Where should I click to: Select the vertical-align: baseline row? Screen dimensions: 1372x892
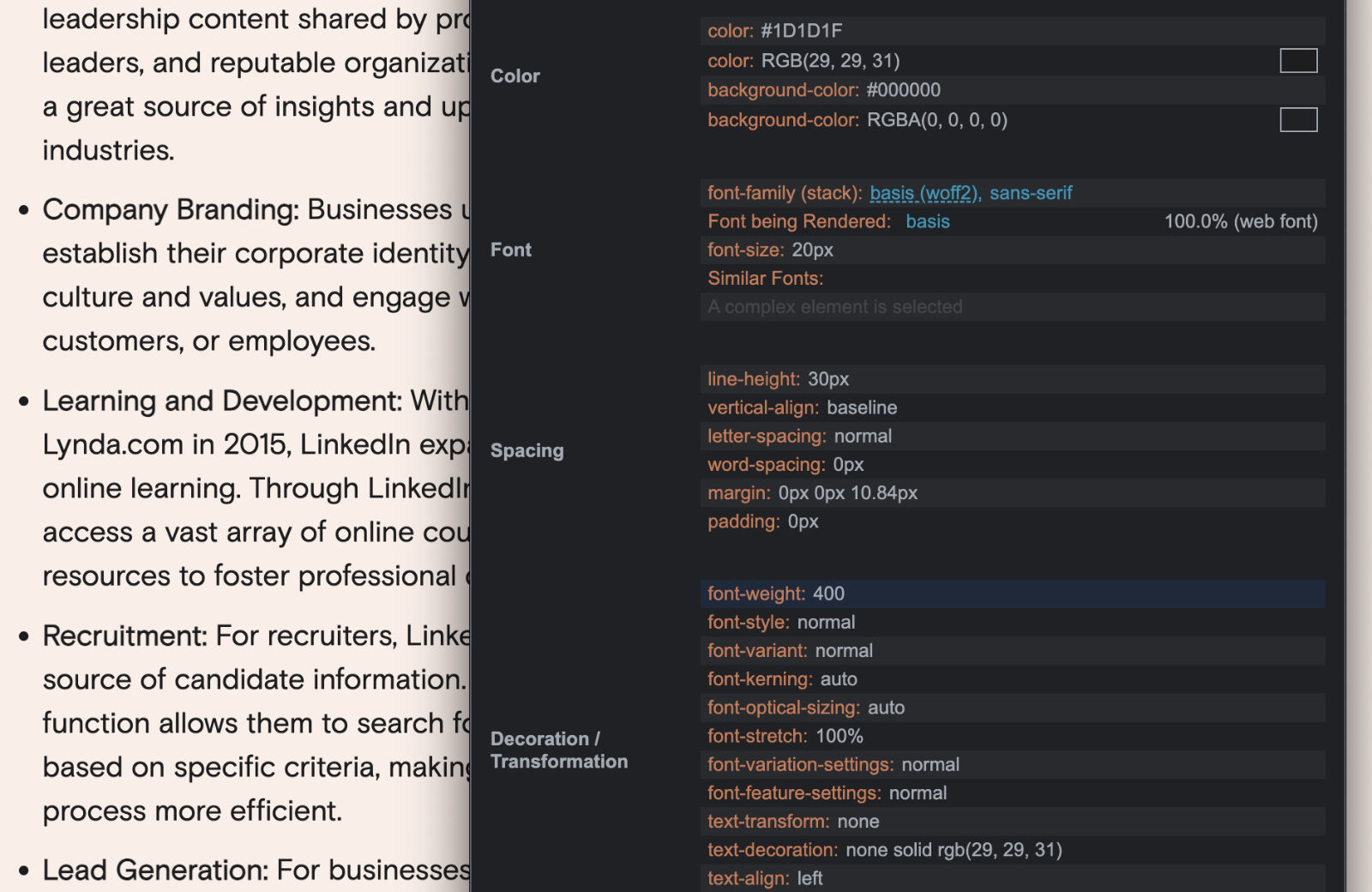click(1013, 407)
